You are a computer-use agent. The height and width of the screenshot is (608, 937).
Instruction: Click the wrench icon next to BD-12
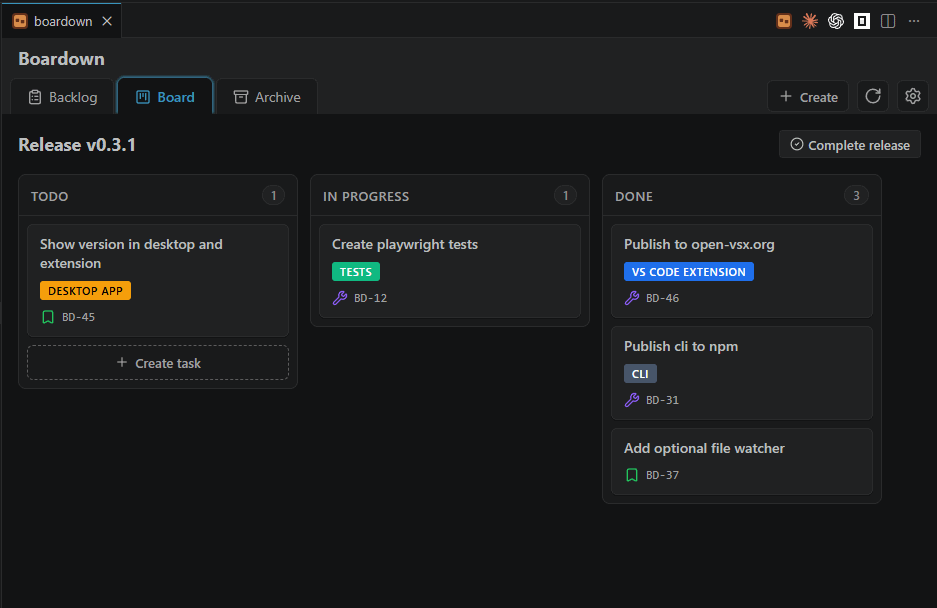(340, 298)
